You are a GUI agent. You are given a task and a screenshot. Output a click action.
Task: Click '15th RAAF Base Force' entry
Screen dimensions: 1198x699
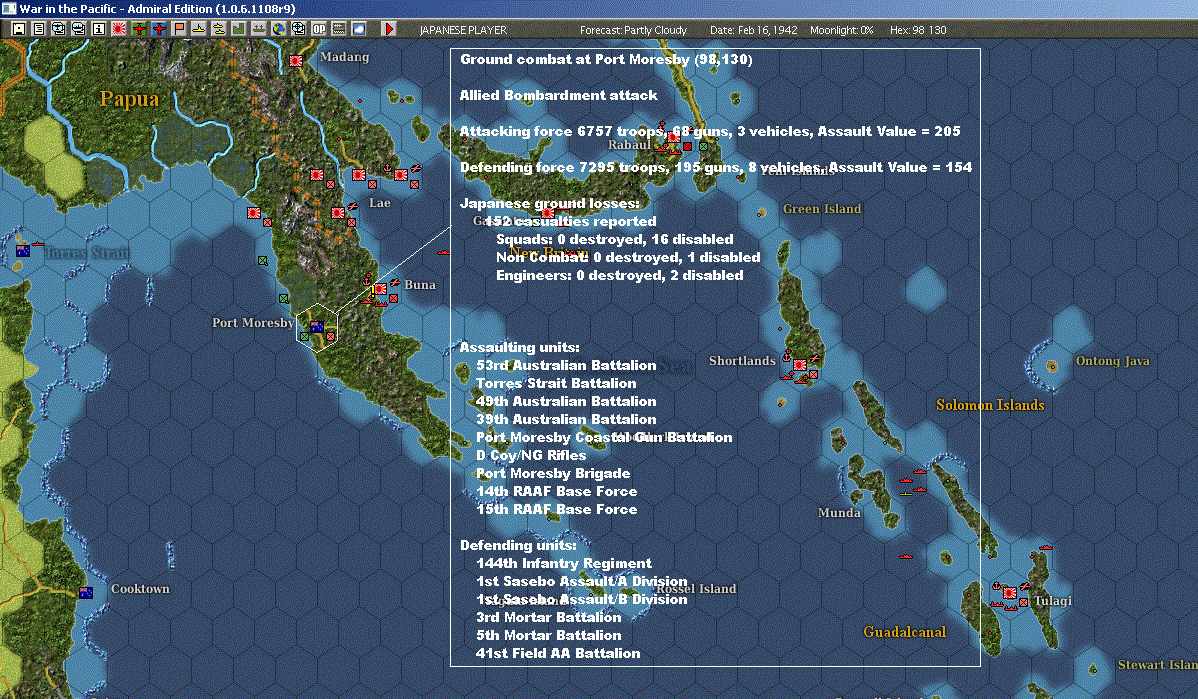click(x=556, y=510)
